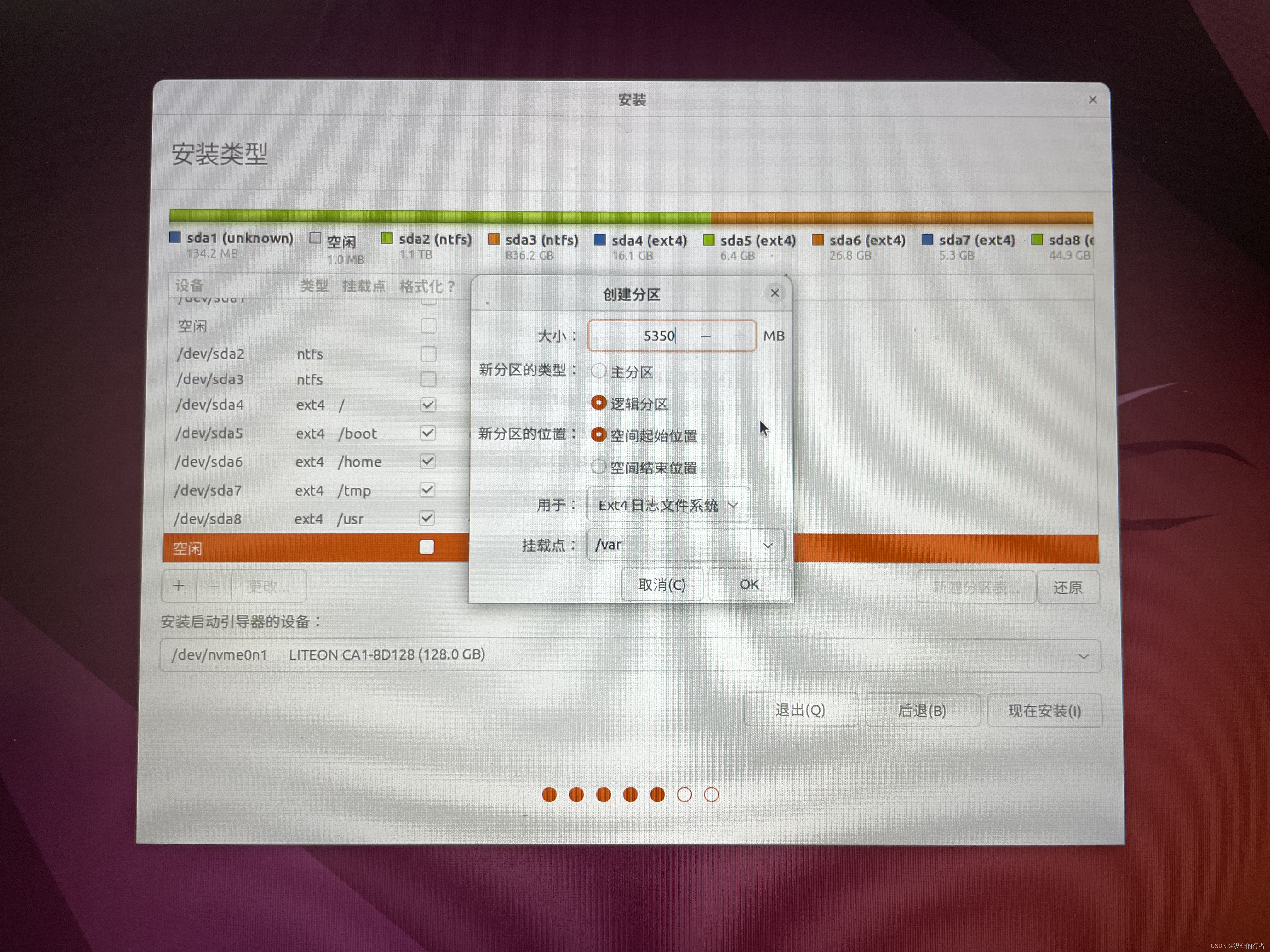
Task: Click OK to create the partition
Action: 749,585
